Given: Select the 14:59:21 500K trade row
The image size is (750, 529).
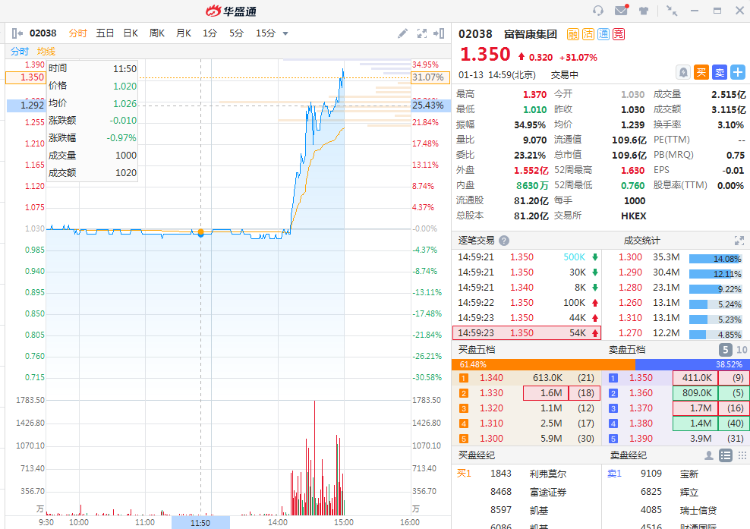Looking at the screenshot, I should click(527, 257).
